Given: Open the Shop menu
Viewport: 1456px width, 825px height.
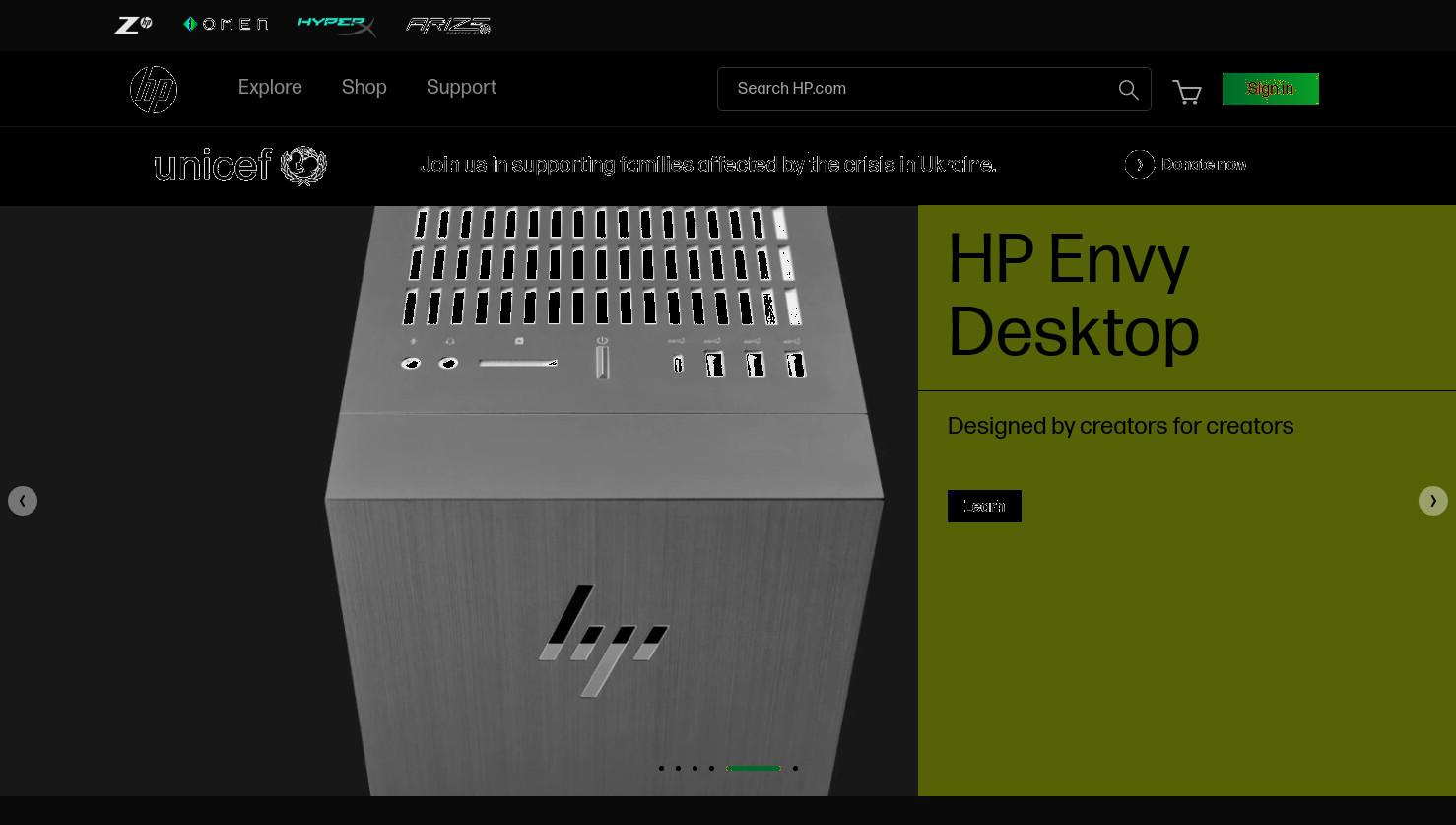Looking at the screenshot, I should (364, 88).
